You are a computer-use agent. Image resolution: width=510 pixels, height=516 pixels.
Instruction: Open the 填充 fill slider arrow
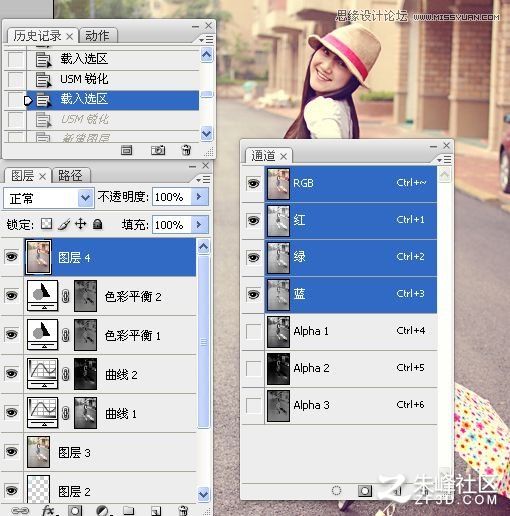click(x=199, y=224)
